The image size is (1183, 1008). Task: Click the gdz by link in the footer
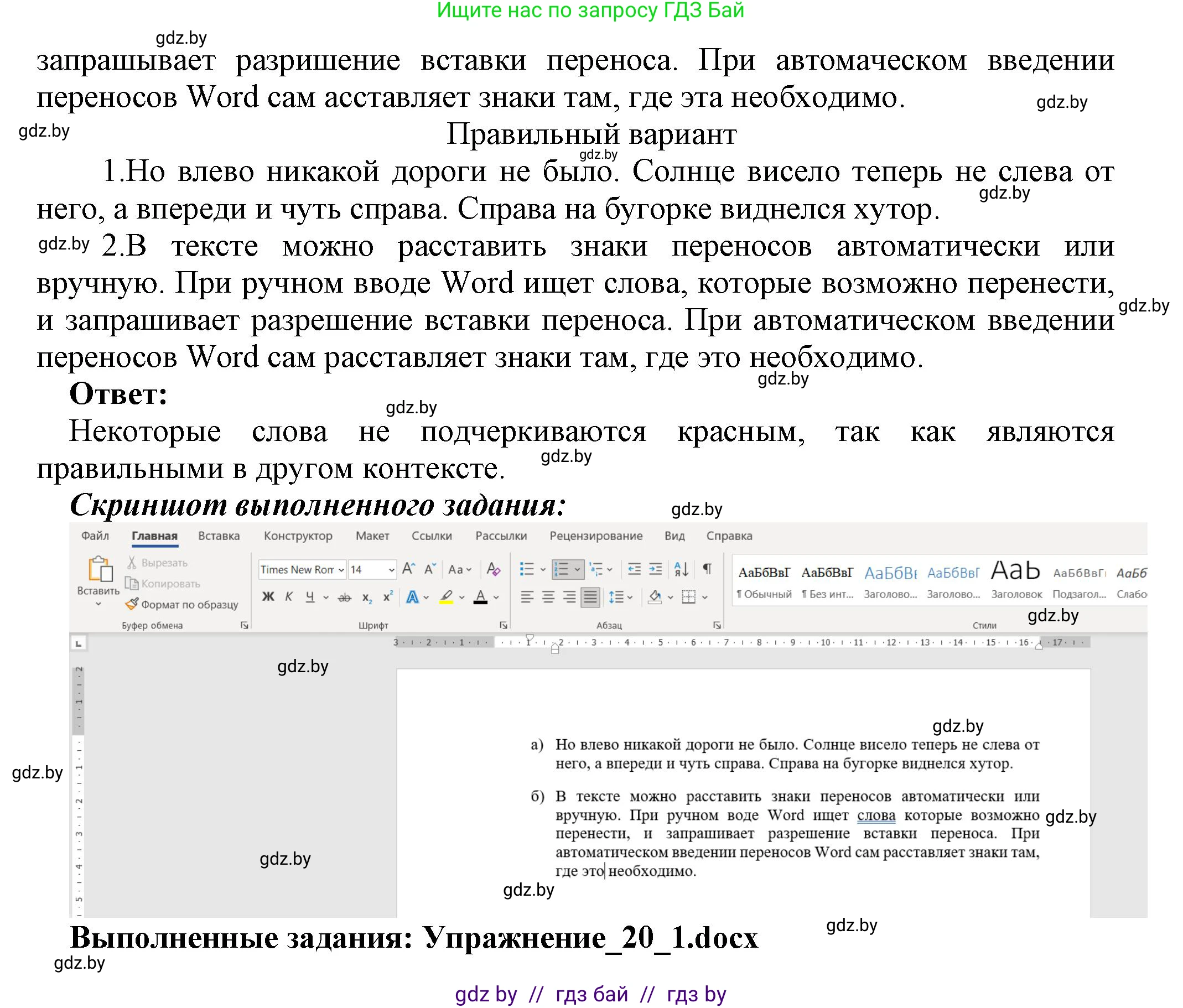point(486,994)
